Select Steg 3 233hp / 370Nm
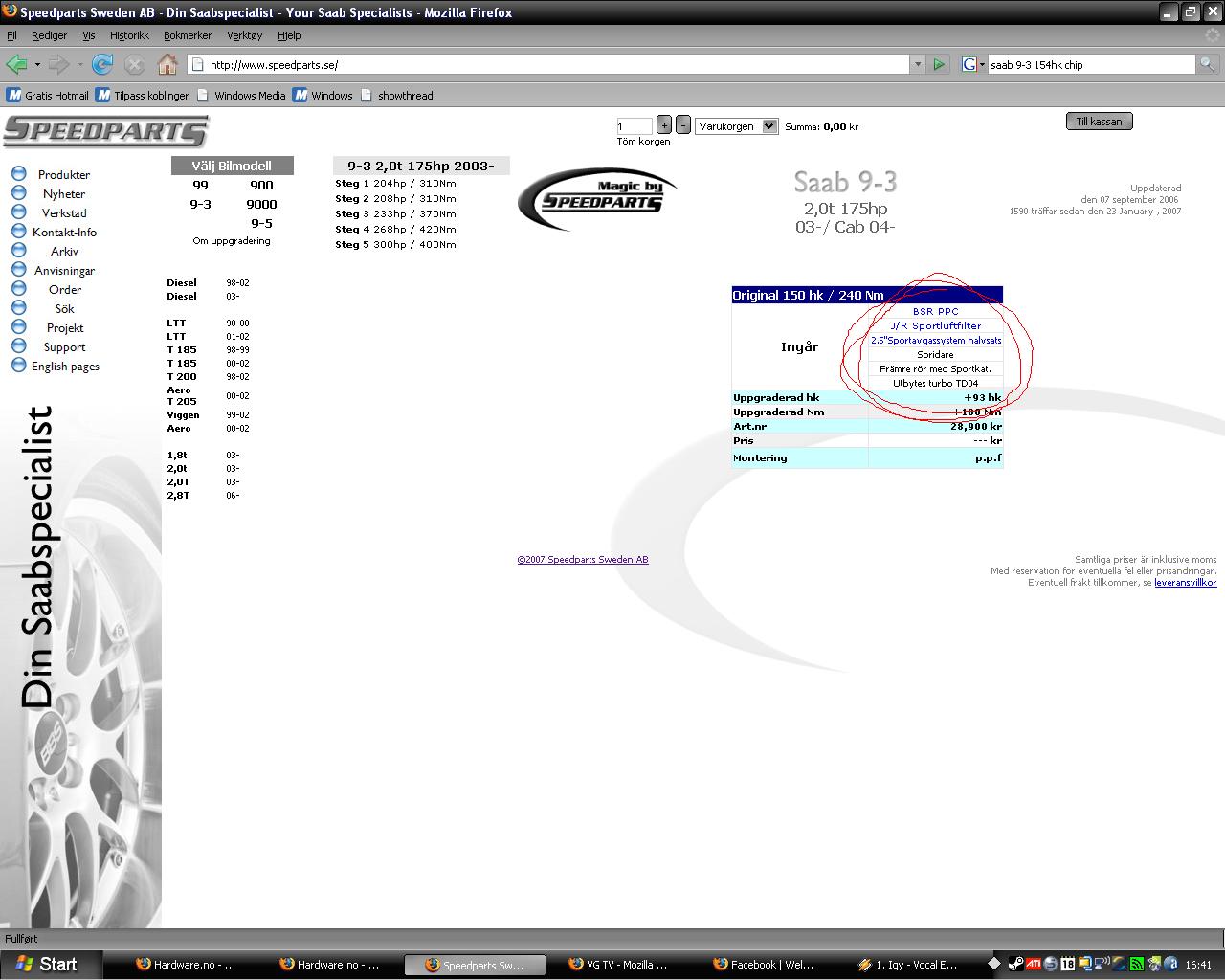The height and width of the screenshot is (980, 1225). click(395, 214)
